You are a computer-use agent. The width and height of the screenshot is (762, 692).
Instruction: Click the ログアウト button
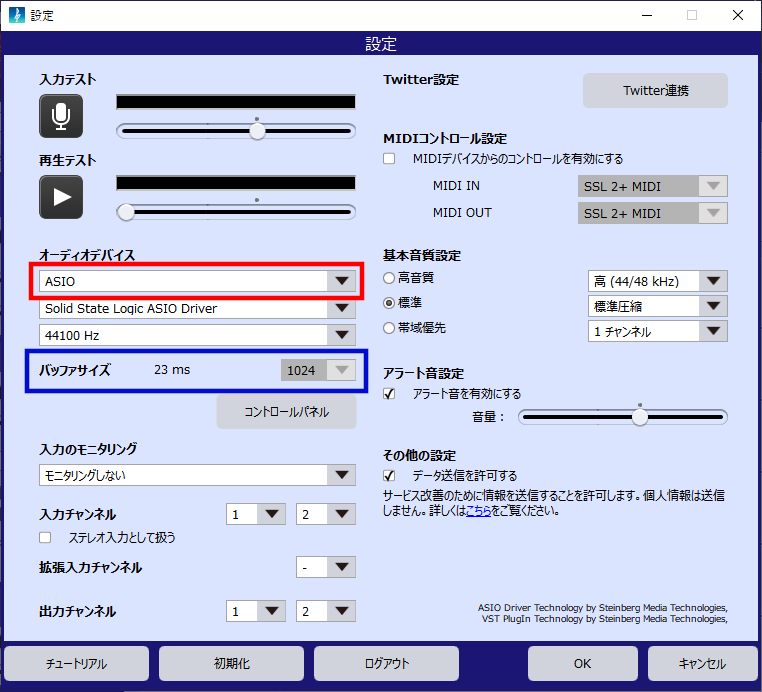pyautogui.click(x=386, y=663)
